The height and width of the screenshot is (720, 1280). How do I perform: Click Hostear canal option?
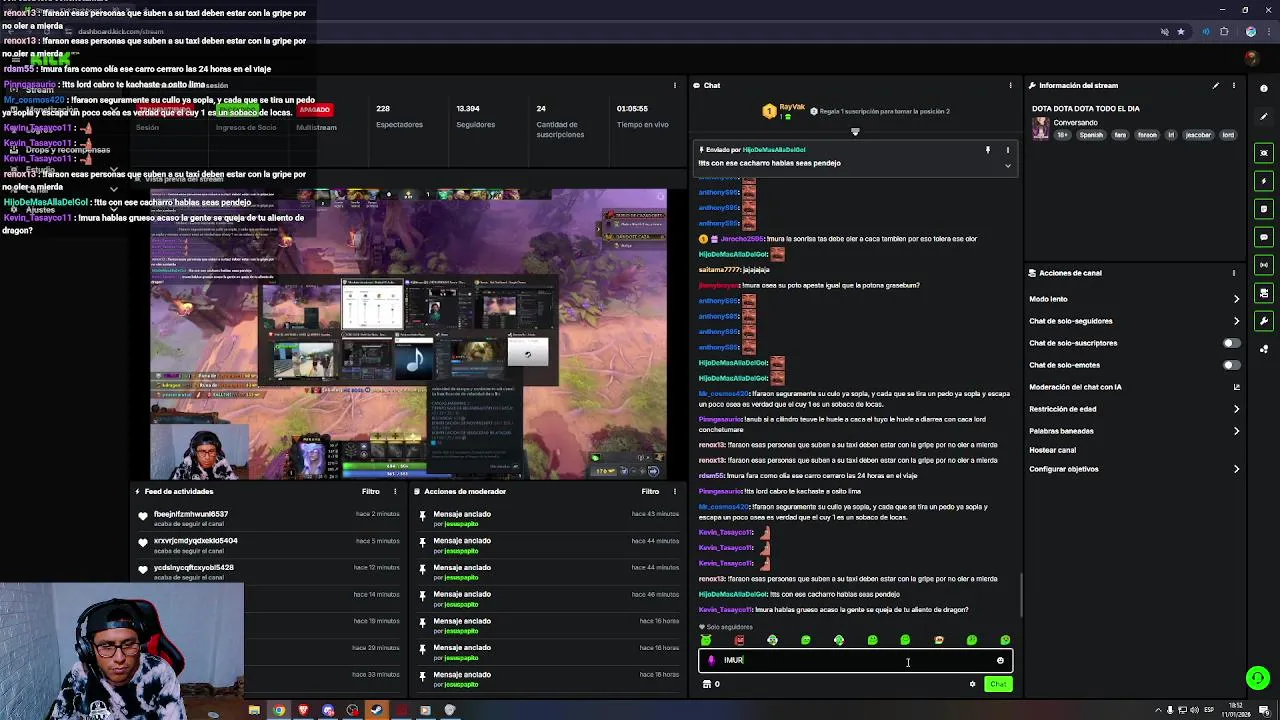coord(1052,451)
